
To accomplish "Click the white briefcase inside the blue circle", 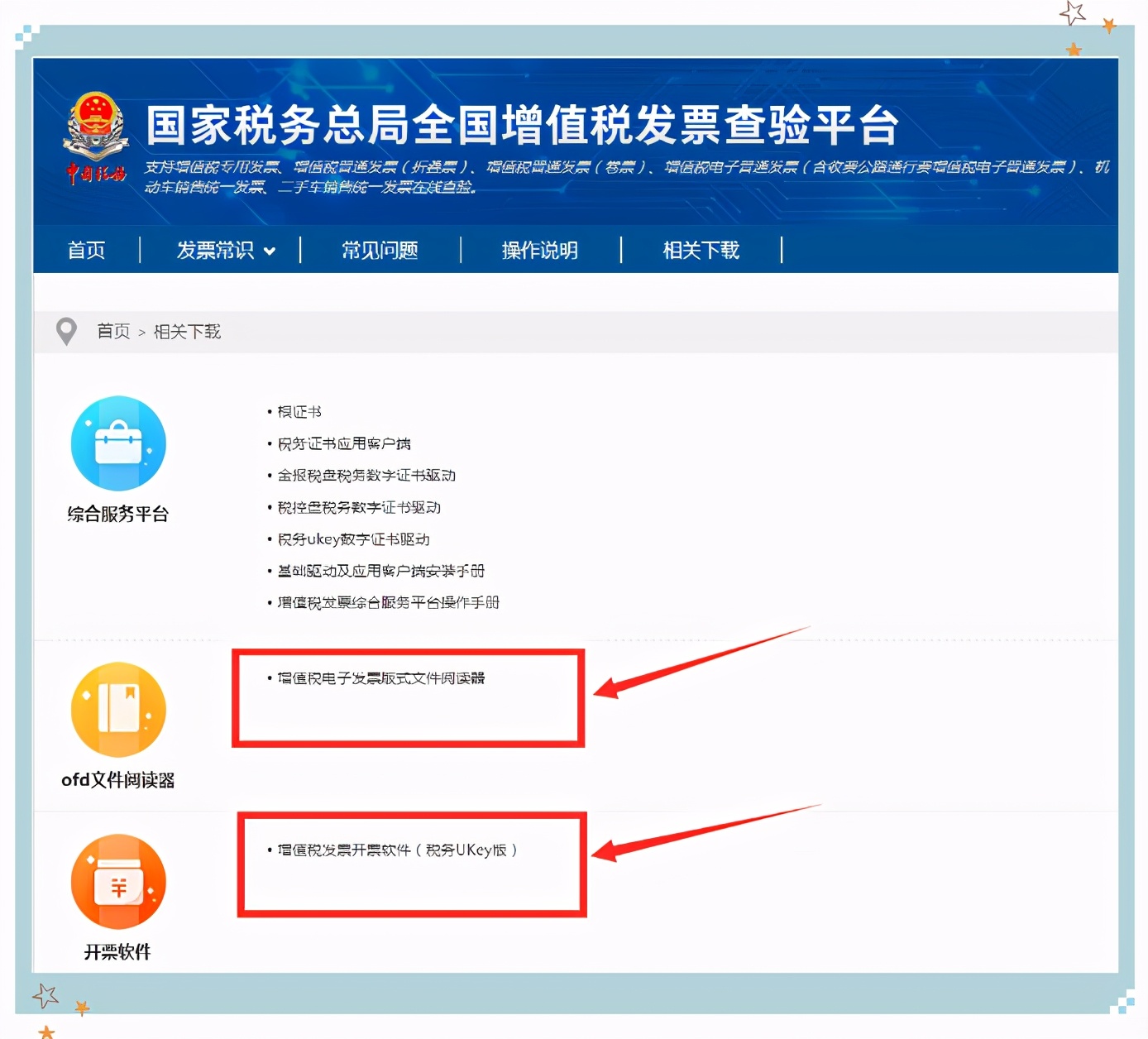I will pyautogui.click(x=118, y=443).
